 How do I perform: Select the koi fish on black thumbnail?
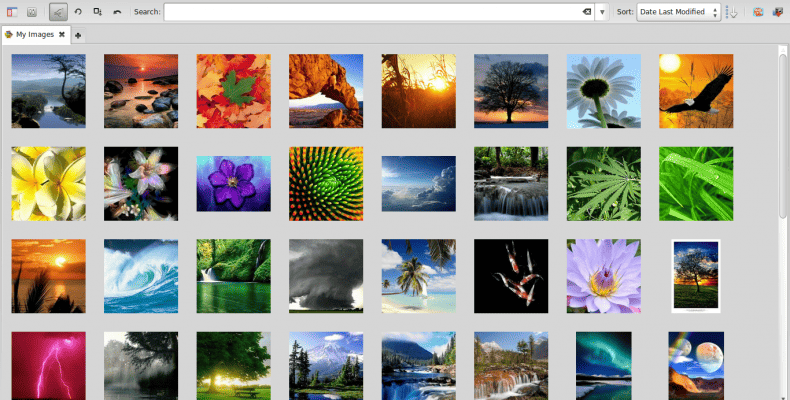click(511, 276)
